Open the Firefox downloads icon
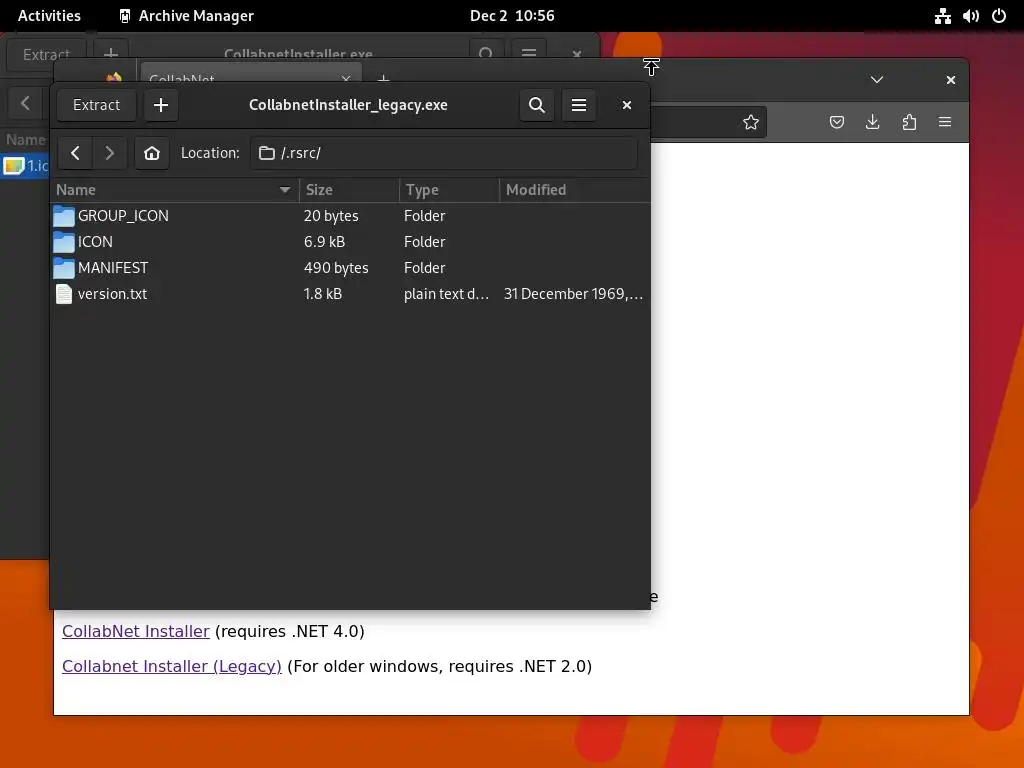This screenshot has width=1024, height=768. (872, 122)
